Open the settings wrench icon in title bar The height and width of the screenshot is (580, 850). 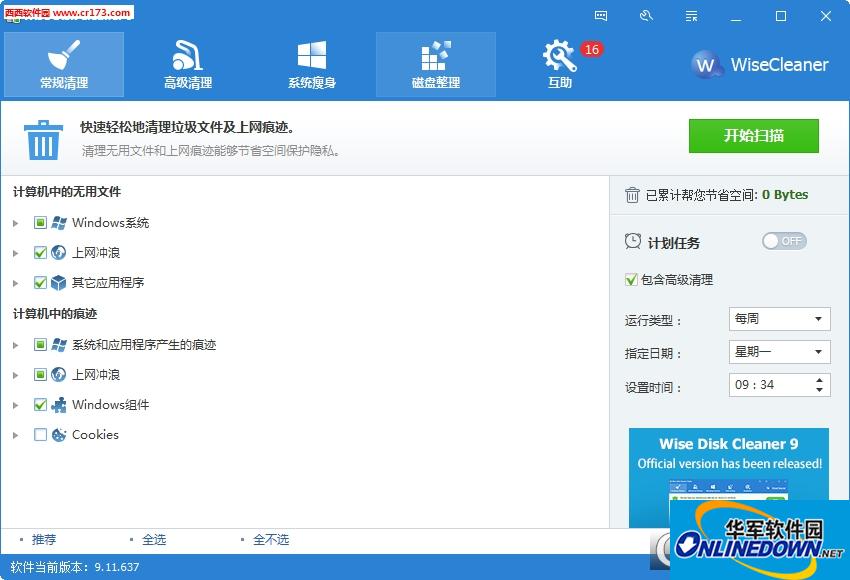pyautogui.click(x=646, y=16)
